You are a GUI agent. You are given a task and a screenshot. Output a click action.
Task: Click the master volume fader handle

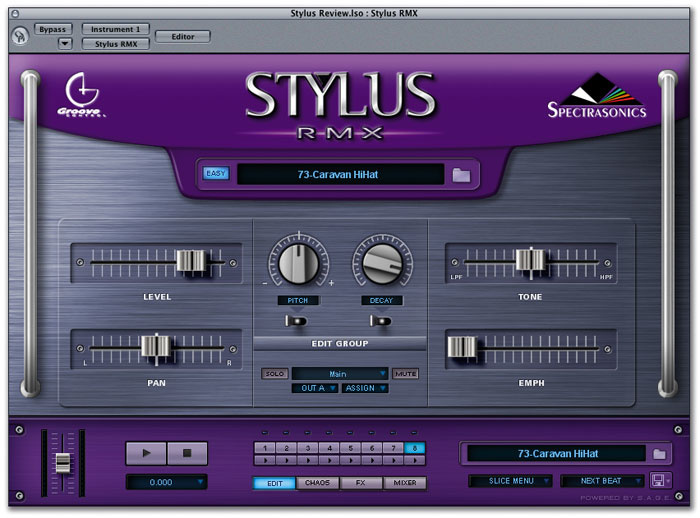tap(62, 463)
